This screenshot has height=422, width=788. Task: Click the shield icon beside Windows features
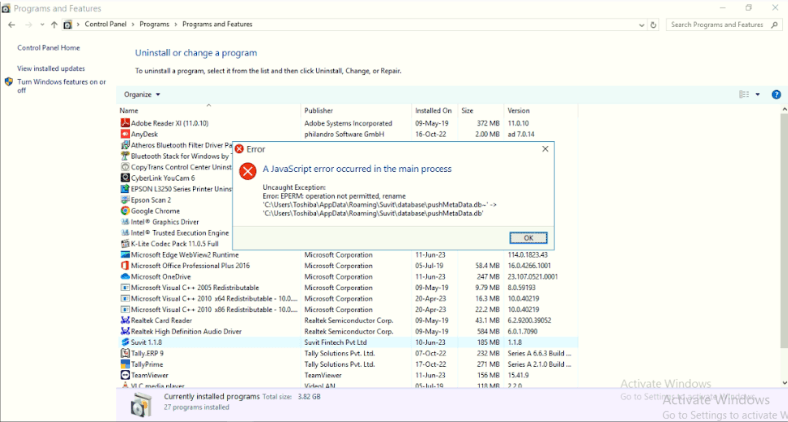tap(9, 82)
